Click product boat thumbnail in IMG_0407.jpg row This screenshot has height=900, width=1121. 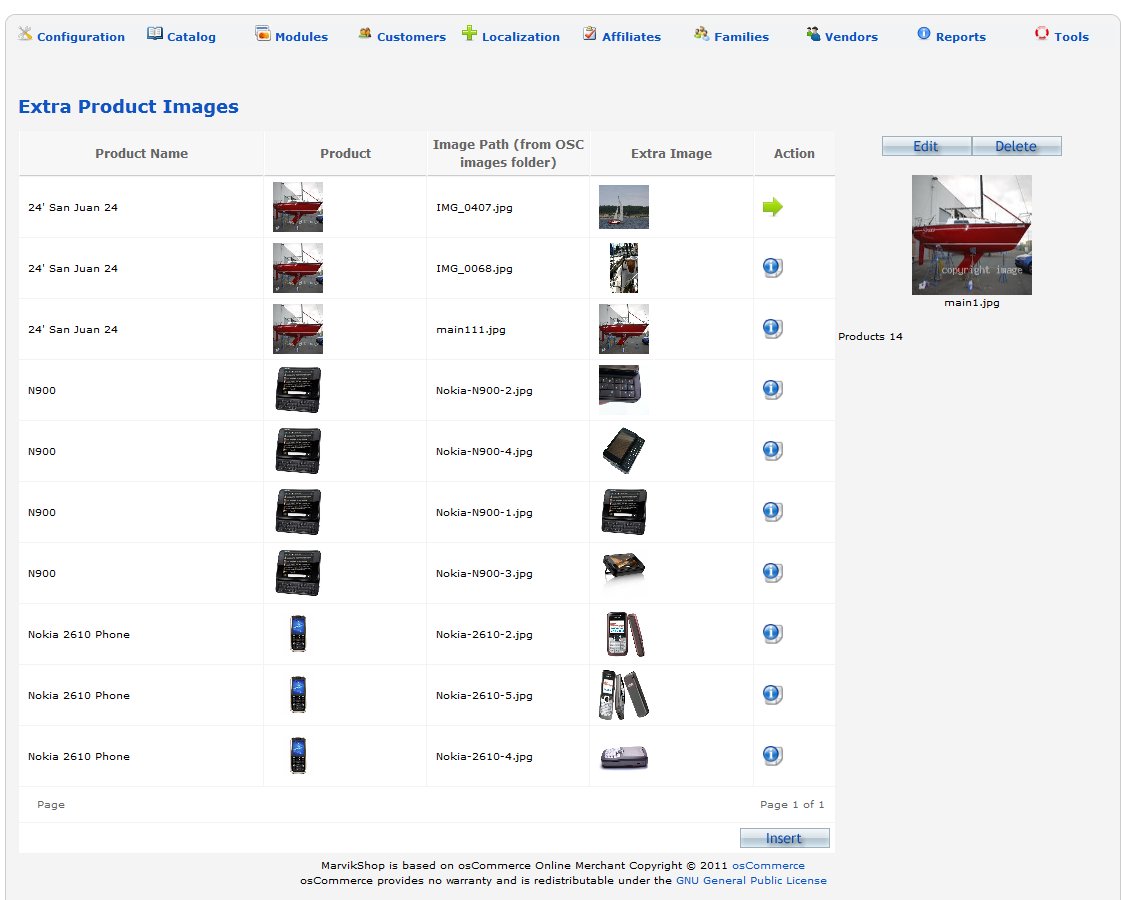[297, 207]
